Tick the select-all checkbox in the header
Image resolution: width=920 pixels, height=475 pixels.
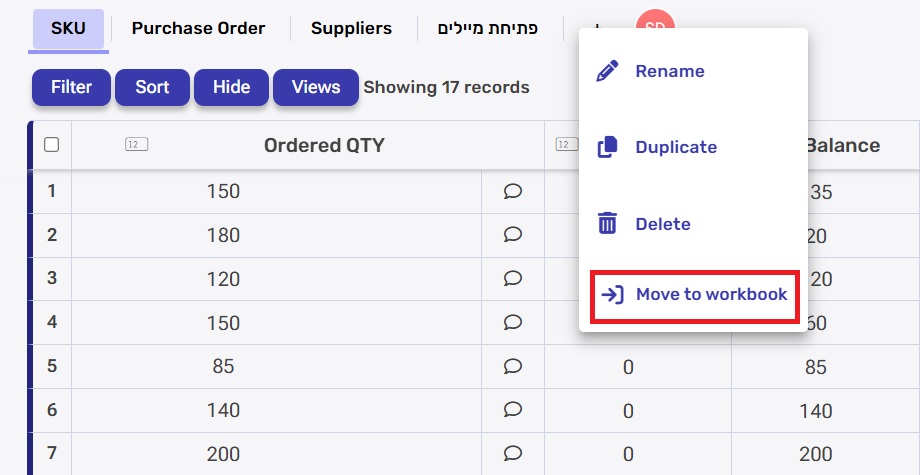[52, 145]
